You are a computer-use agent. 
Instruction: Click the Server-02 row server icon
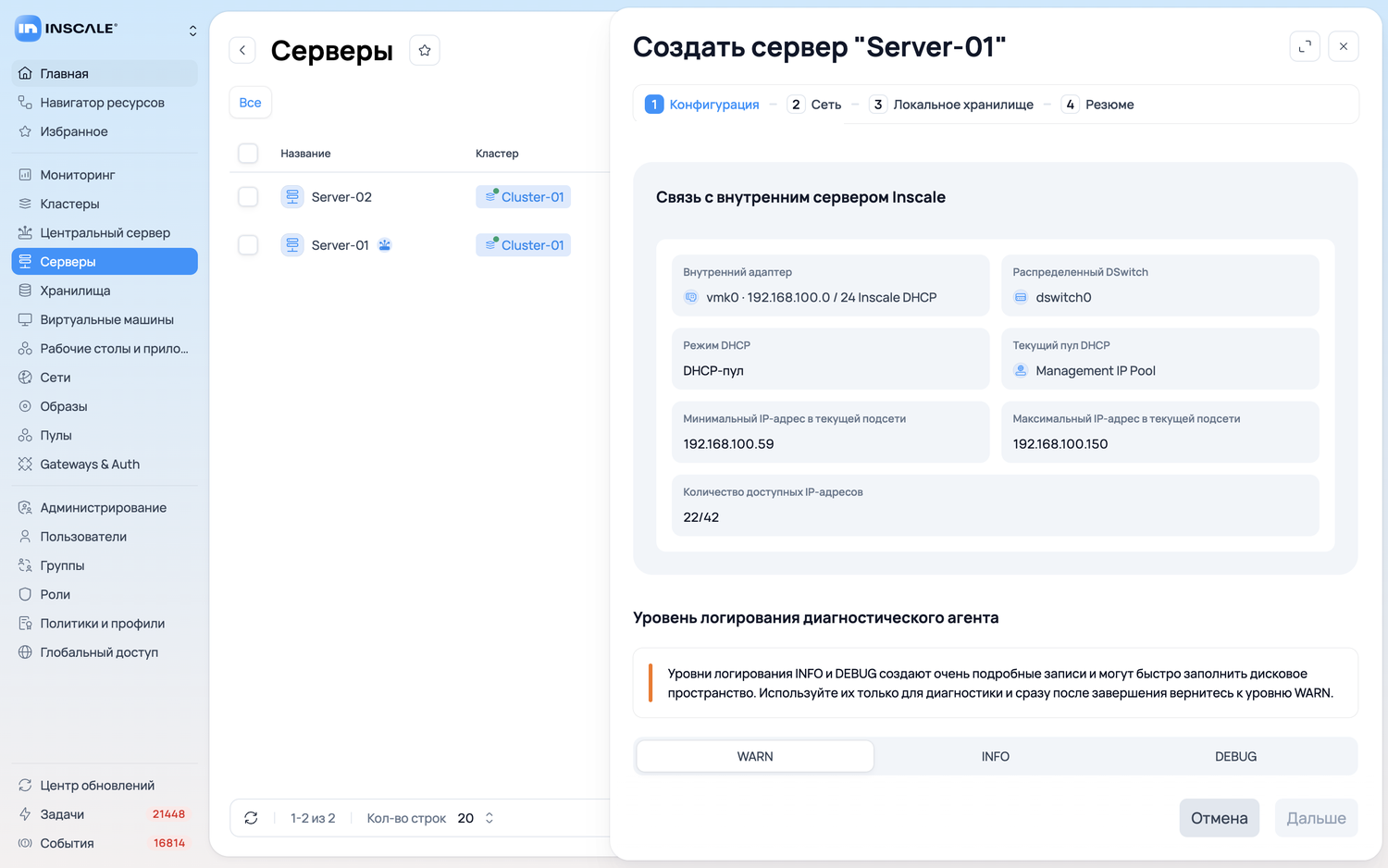pos(292,197)
